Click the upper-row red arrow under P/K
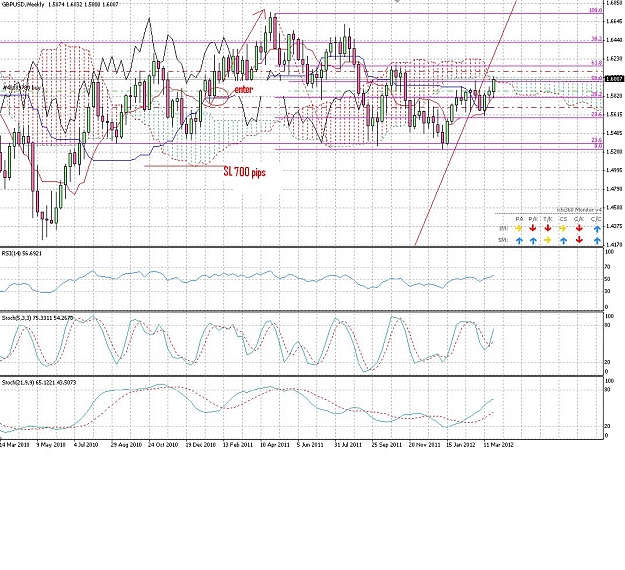Image resolution: width=625 pixels, height=570 pixels. (x=533, y=228)
